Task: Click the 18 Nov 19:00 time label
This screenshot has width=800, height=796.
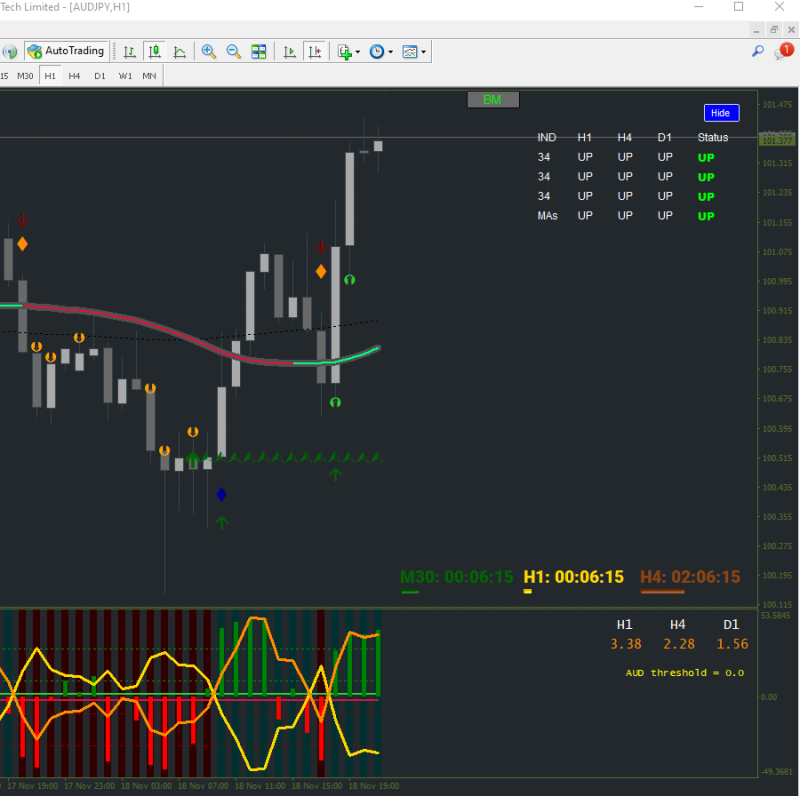Action: (x=373, y=786)
